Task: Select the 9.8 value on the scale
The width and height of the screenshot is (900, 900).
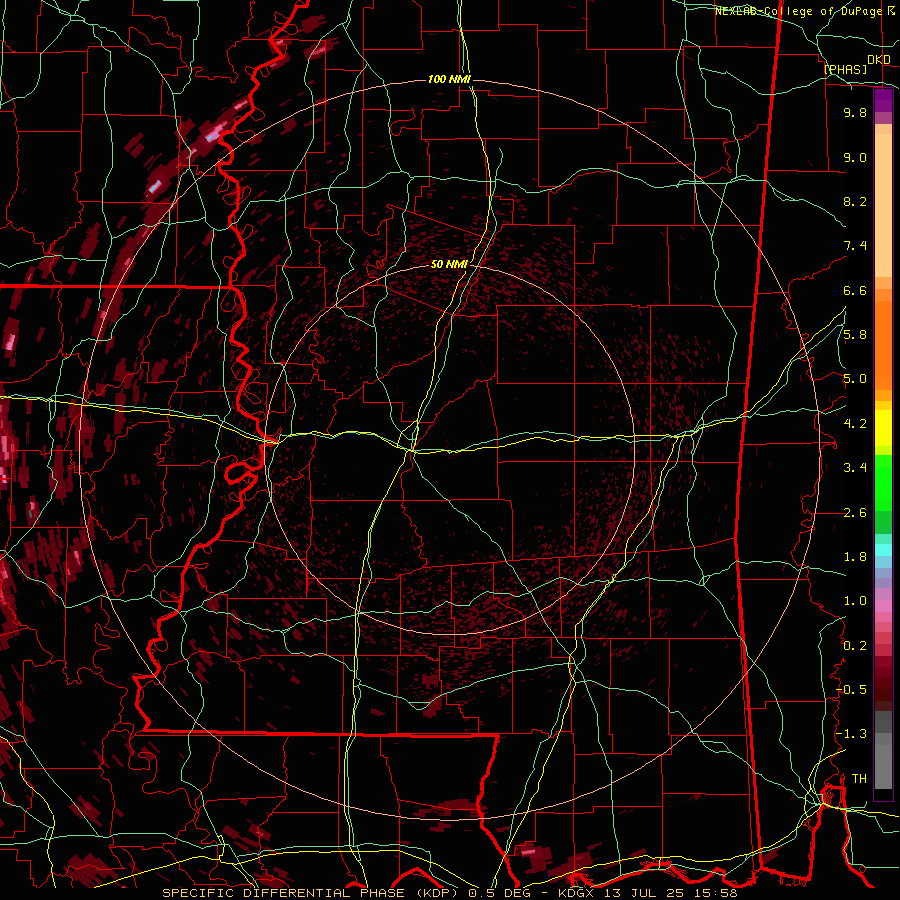Action: [855, 112]
